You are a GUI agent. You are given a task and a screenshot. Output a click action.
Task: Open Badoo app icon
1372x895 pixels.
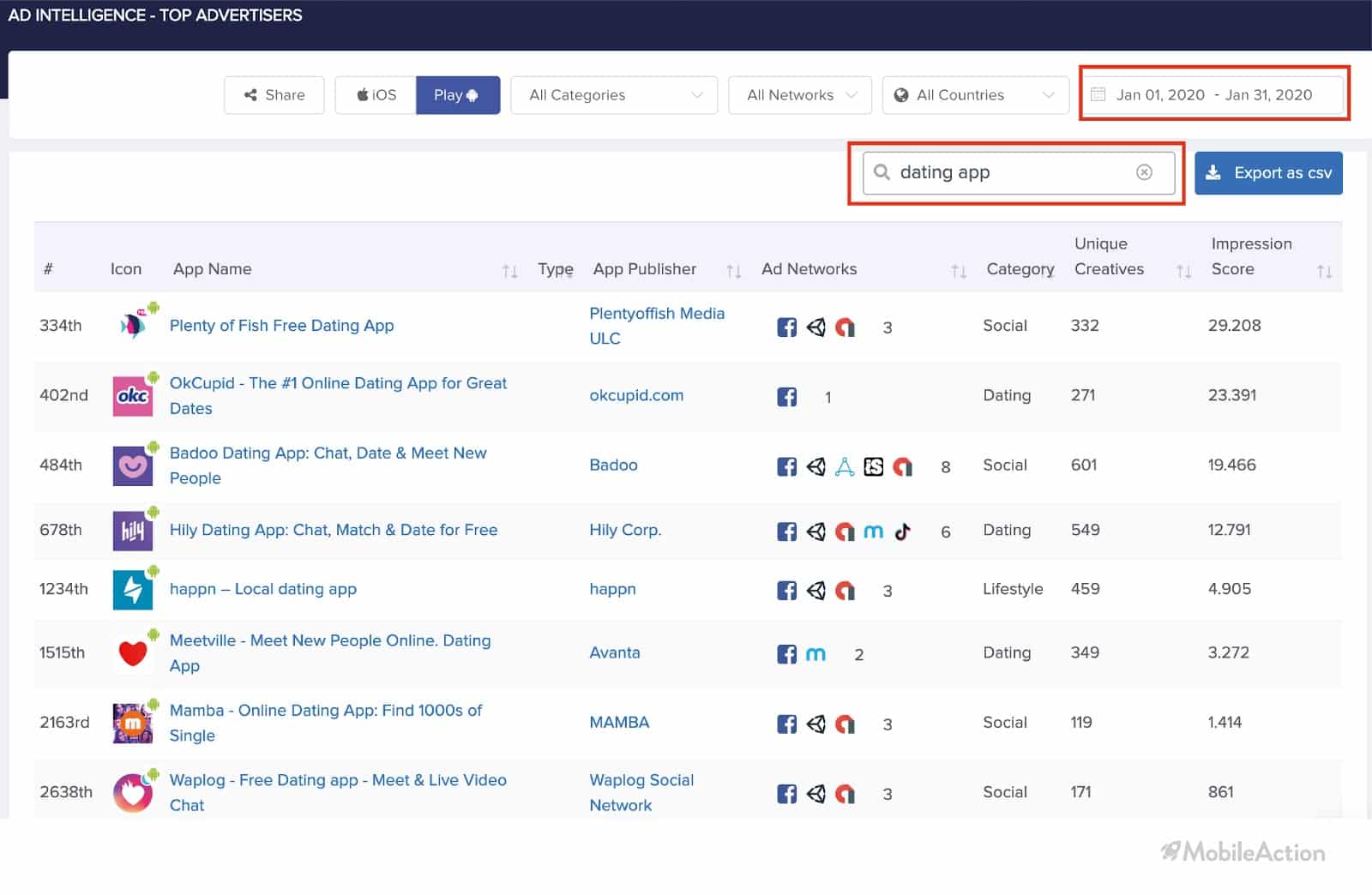click(133, 466)
